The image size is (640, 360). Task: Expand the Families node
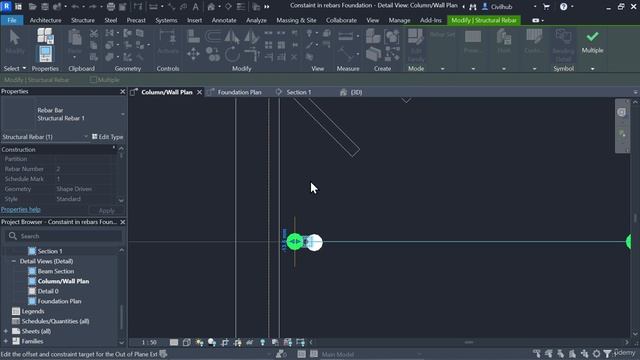[6, 341]
